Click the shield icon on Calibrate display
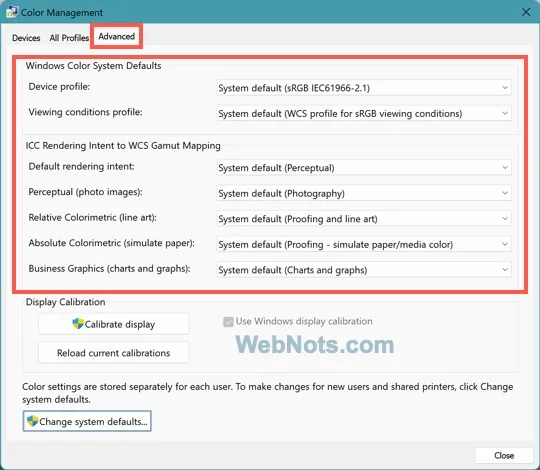The height and width of the screenshot is (470, 540). point(78,324)
